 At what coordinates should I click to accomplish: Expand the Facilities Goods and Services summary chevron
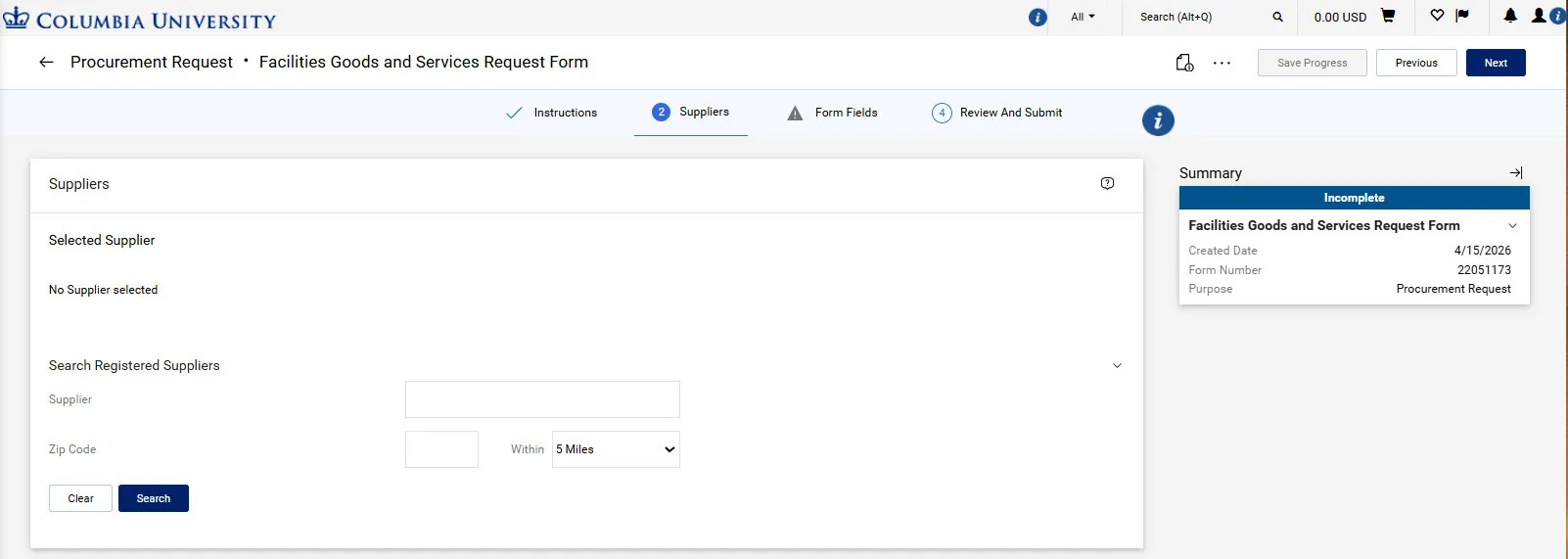[1512, 225]
